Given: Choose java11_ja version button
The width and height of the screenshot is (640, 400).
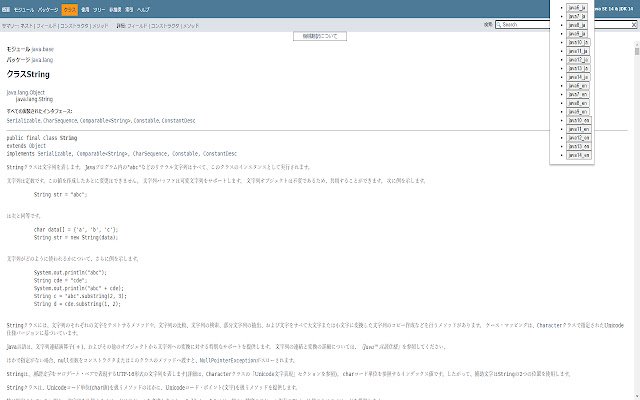Looking at the screenshot, I should [x=578, y=51].
